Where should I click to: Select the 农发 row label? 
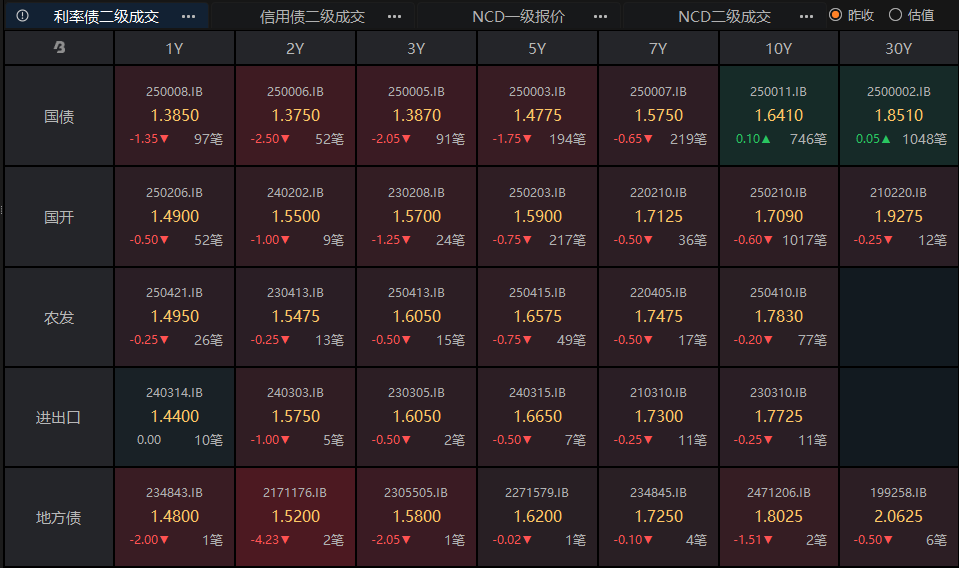click(x=59, y=317)
